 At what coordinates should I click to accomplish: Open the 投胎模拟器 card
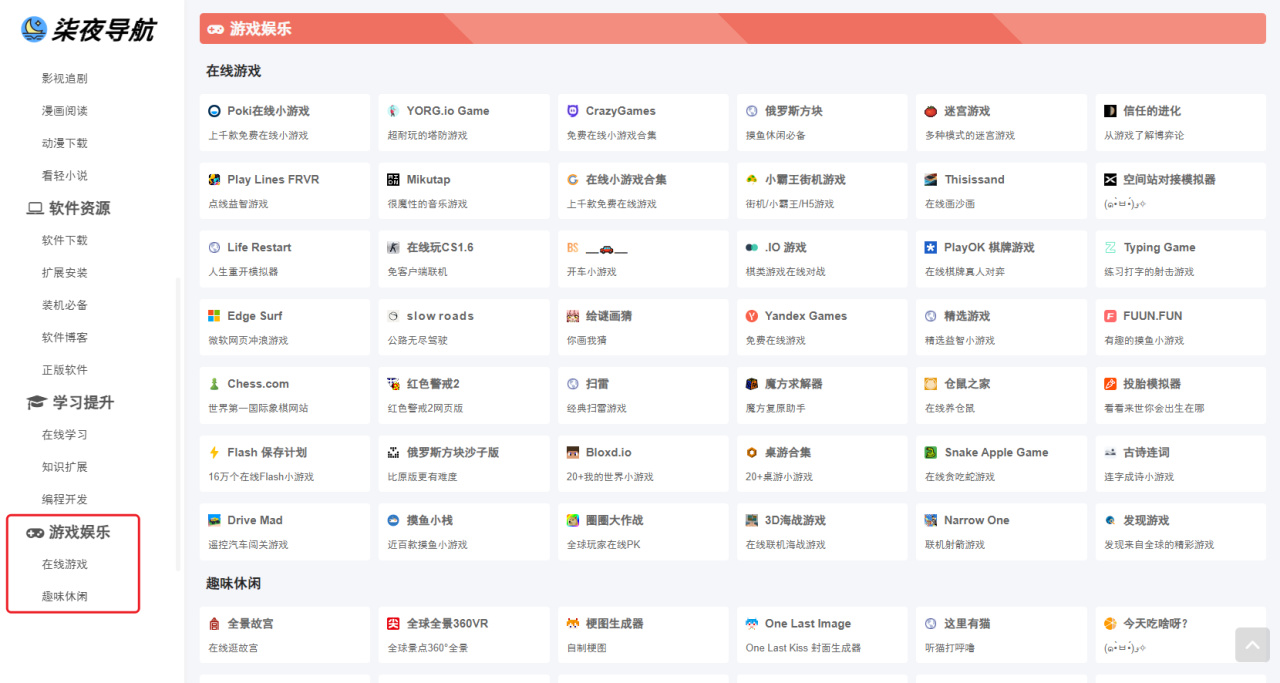tap(1180, 394)
